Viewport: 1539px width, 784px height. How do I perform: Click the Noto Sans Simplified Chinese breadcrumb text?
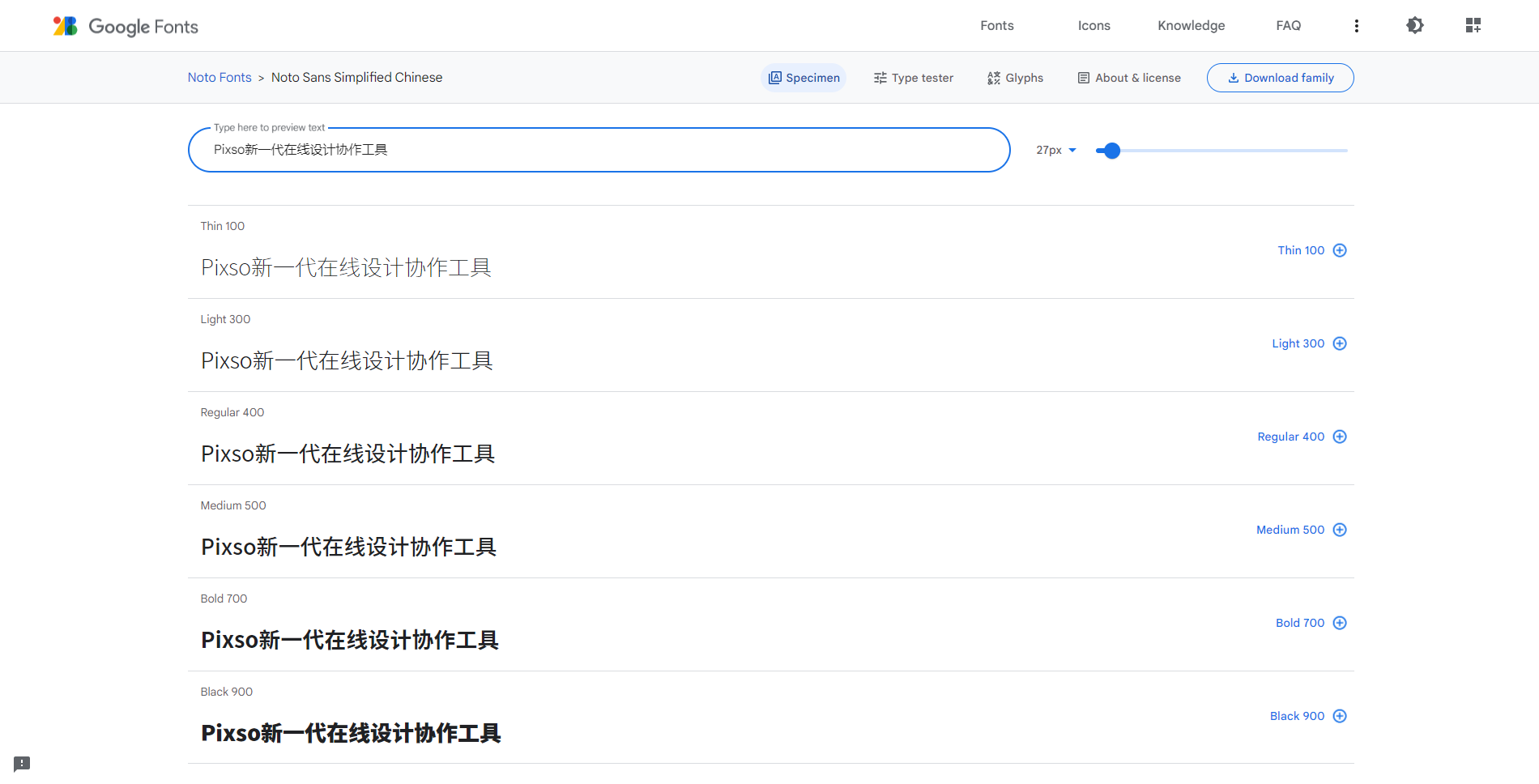(x=357, y=77)
